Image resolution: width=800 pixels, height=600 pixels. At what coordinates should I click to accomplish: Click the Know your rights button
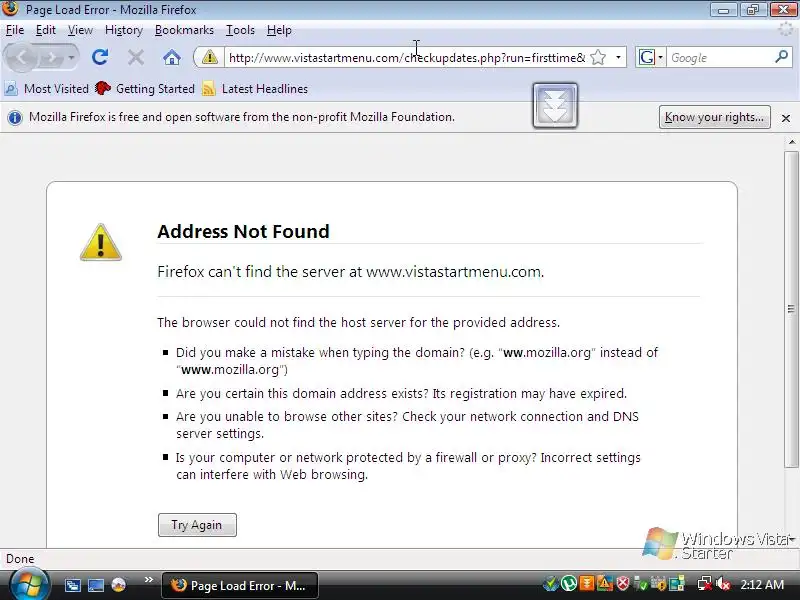(714, 117)
